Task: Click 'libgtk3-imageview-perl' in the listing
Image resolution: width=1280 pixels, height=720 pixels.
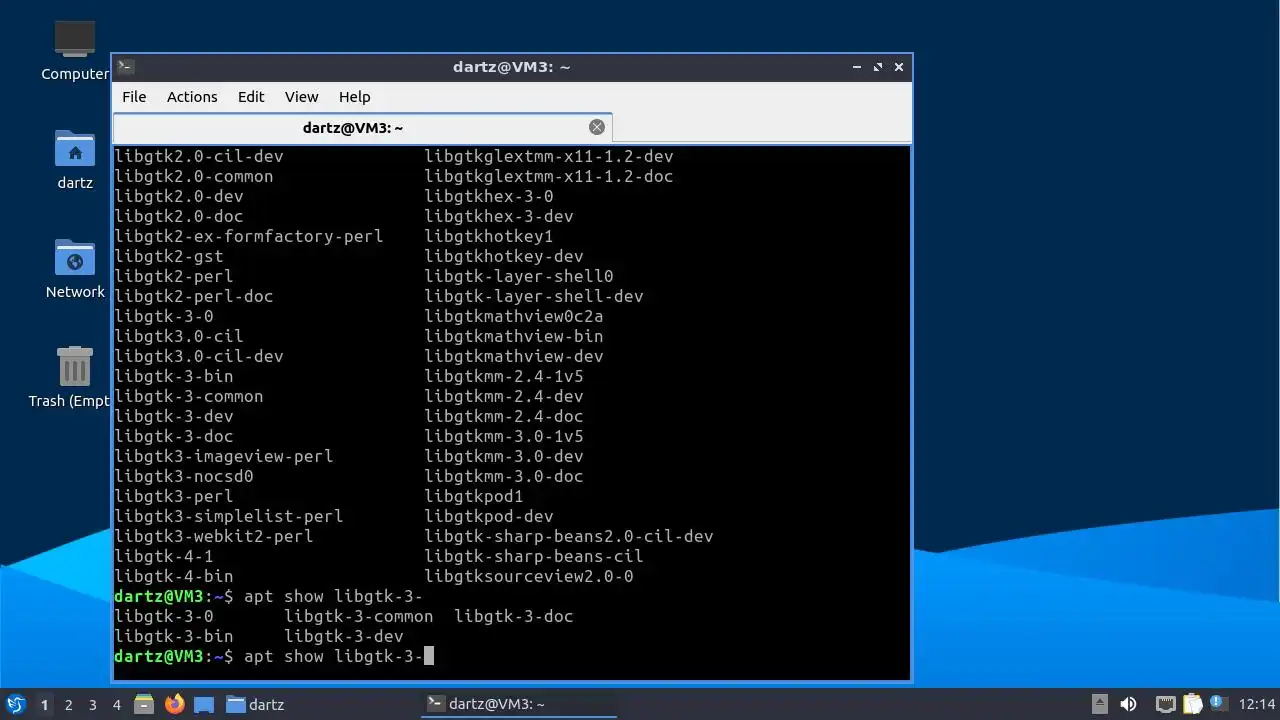Action: coord(224,456)
